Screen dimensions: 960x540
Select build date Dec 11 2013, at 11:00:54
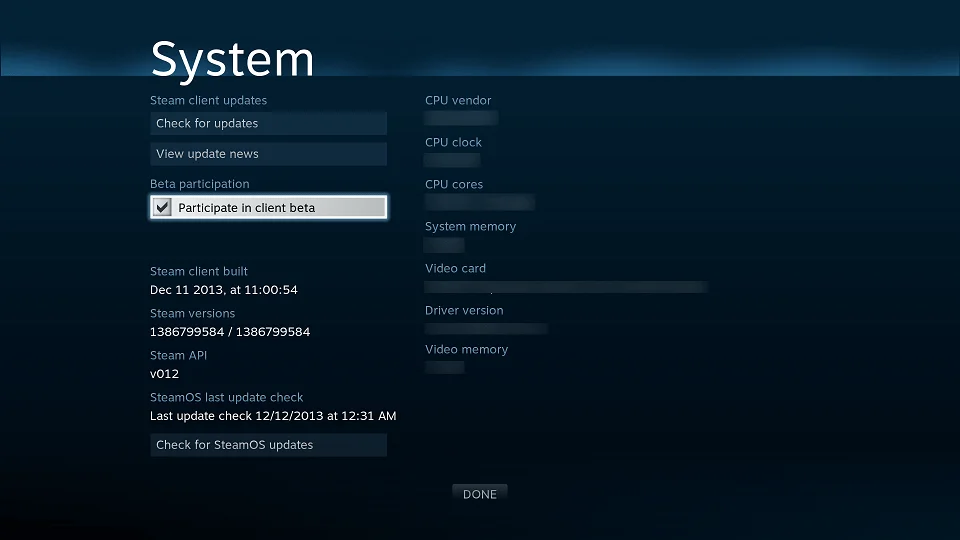(223, 290)
